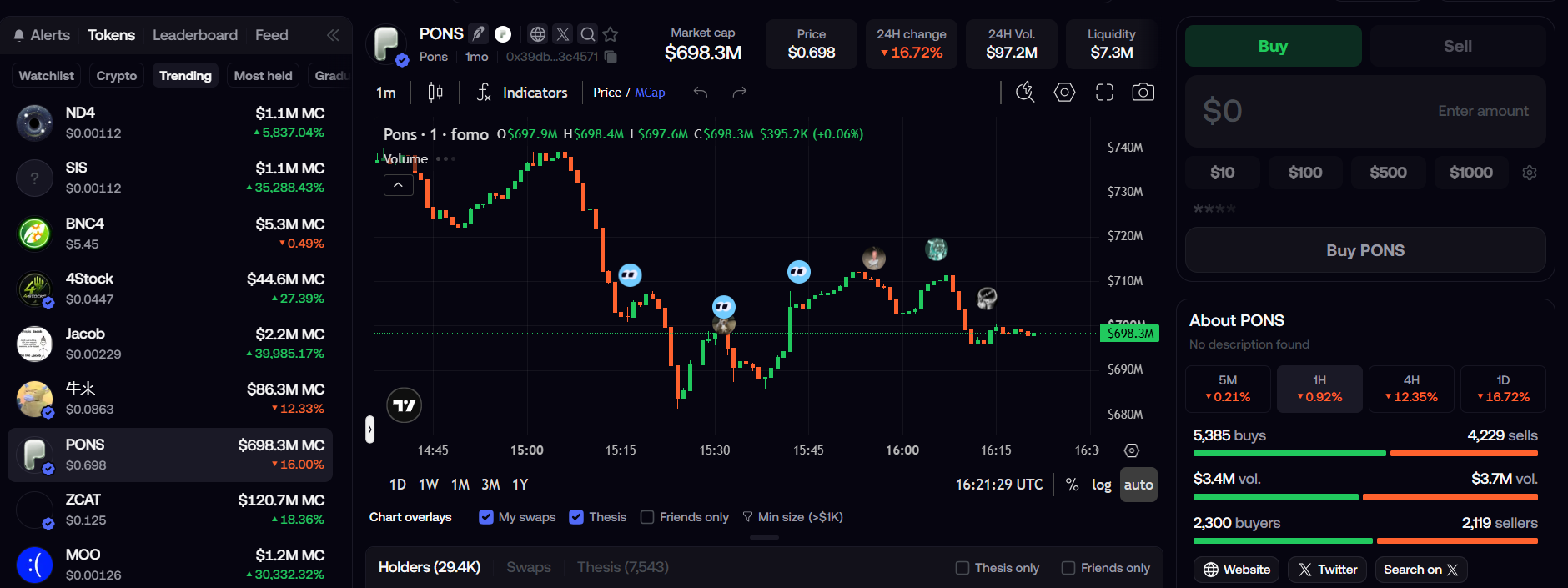Open the ZCAT token row

170,510
